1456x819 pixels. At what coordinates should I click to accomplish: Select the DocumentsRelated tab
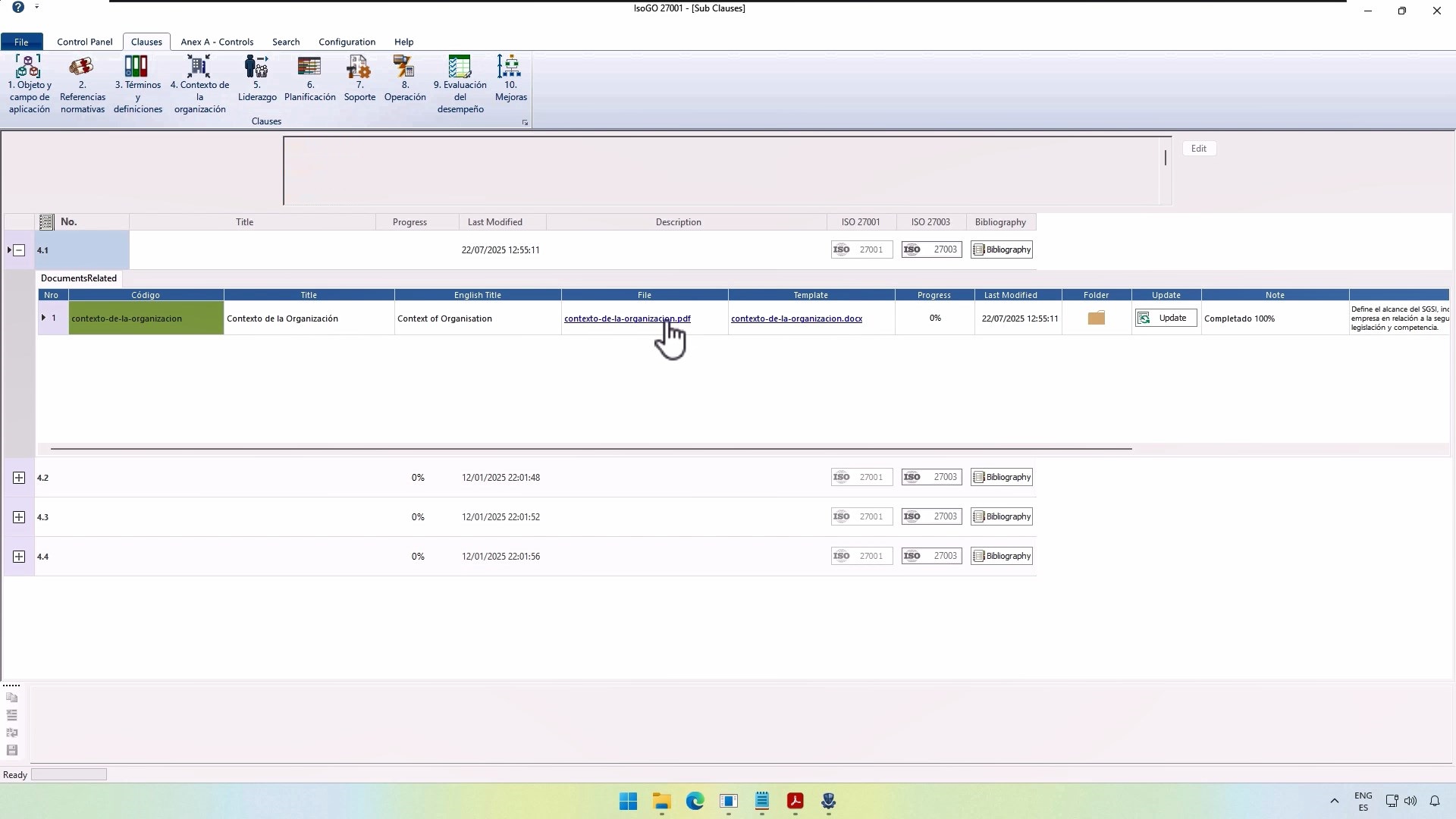point(79,278)
